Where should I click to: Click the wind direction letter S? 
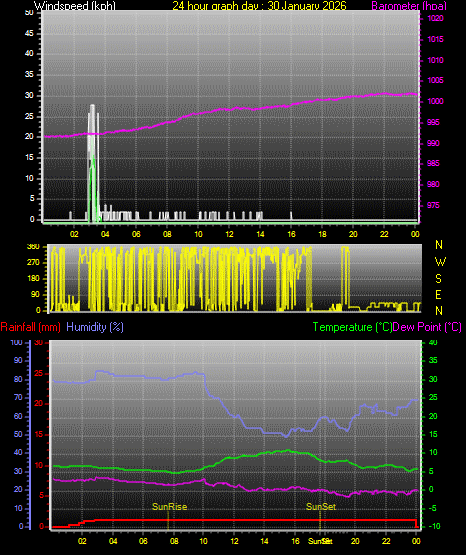click(x=438, y=279)
